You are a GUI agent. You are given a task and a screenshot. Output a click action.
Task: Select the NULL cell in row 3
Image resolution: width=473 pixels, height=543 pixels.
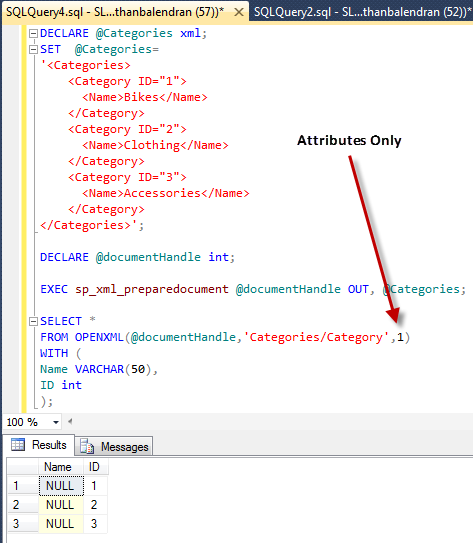click(x=61, y=523)
